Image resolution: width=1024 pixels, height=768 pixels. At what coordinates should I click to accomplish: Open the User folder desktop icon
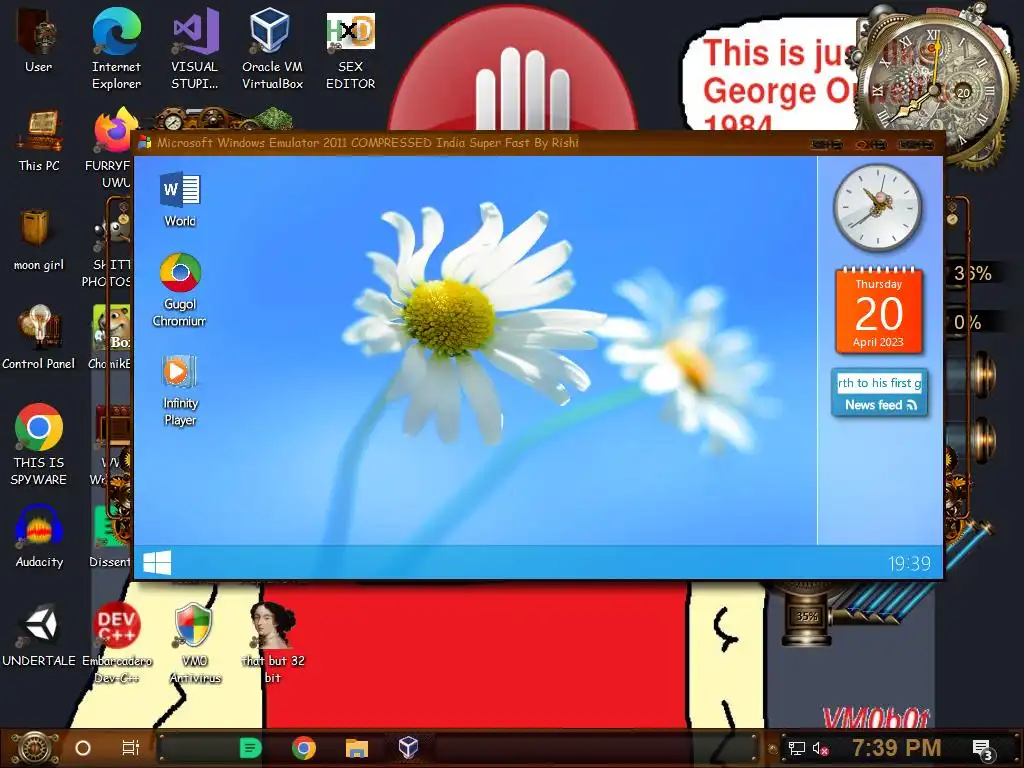click(x=38, y=40)
